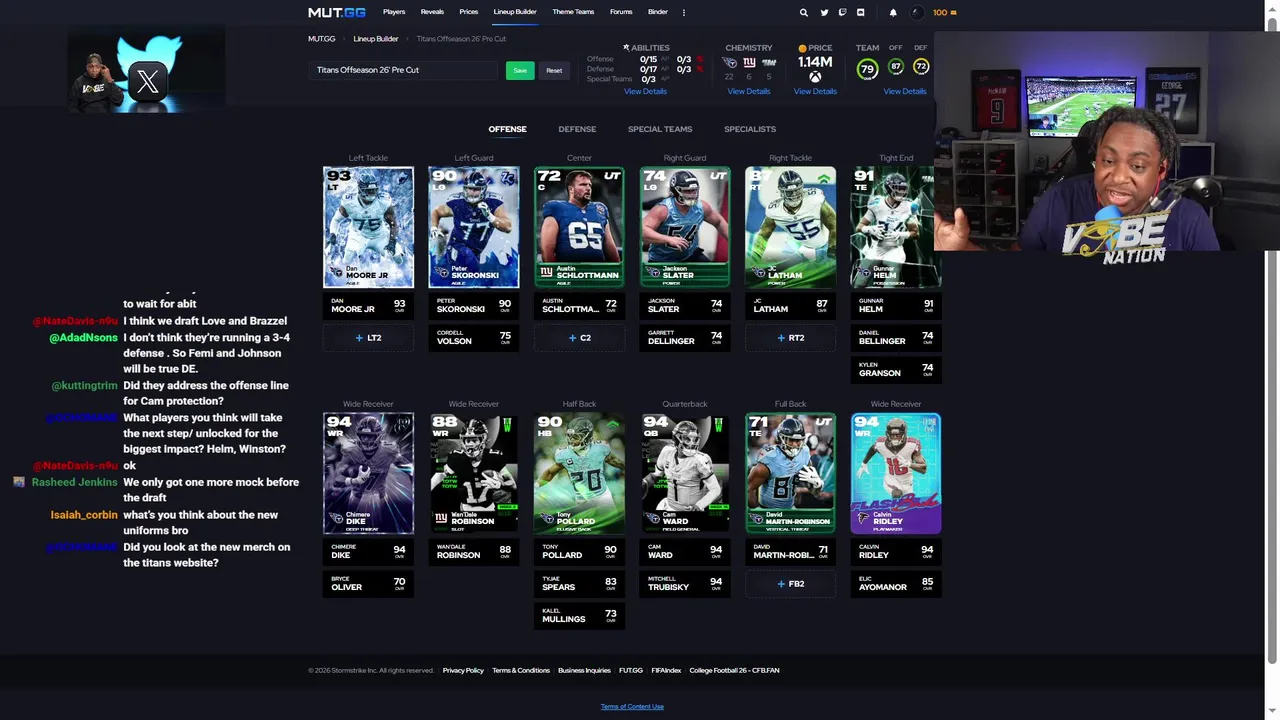Click the NY Giants chemistry logo
Screen dimensions: 1280x720
tap(749, 62)
